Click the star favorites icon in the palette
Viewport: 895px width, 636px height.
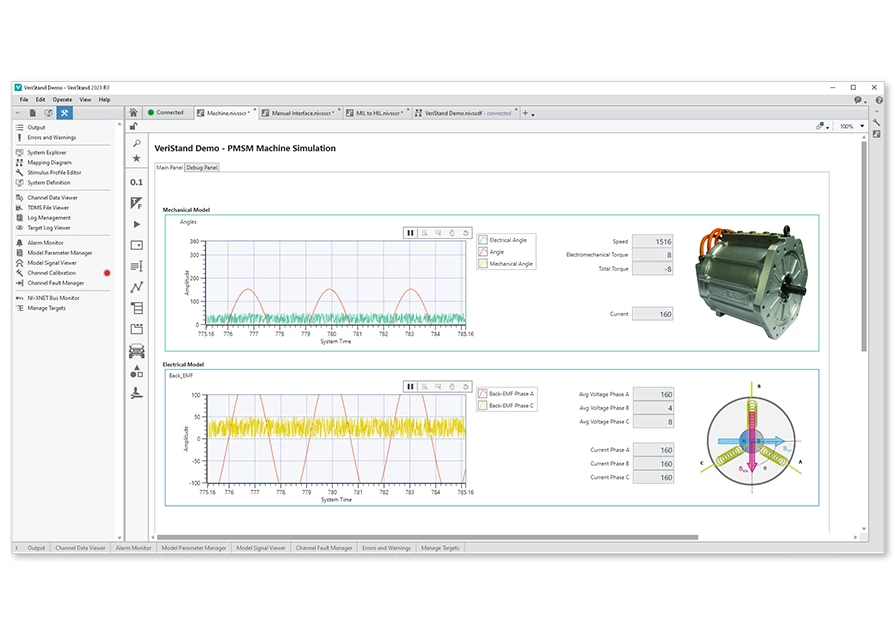[x=137, y=158]
